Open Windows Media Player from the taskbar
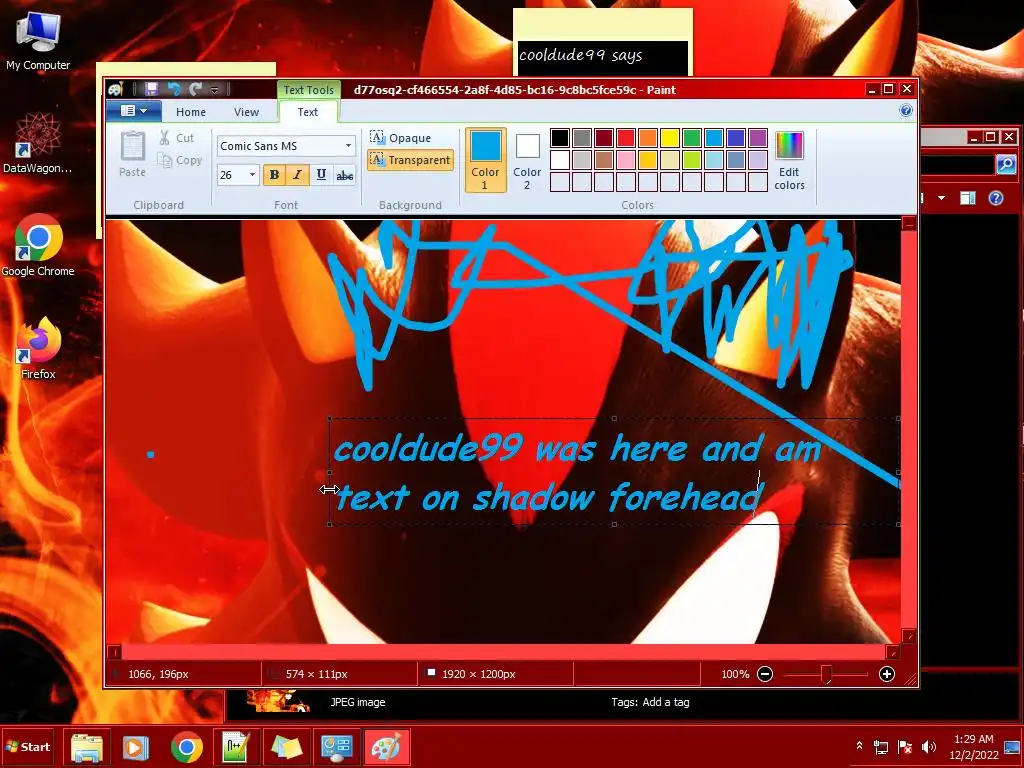 point(136,747)
